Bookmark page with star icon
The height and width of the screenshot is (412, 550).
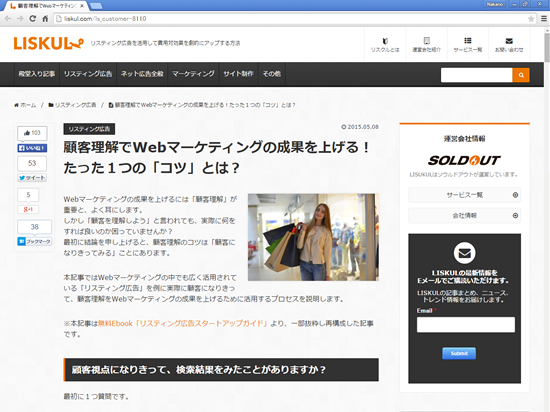click(531, 19)
